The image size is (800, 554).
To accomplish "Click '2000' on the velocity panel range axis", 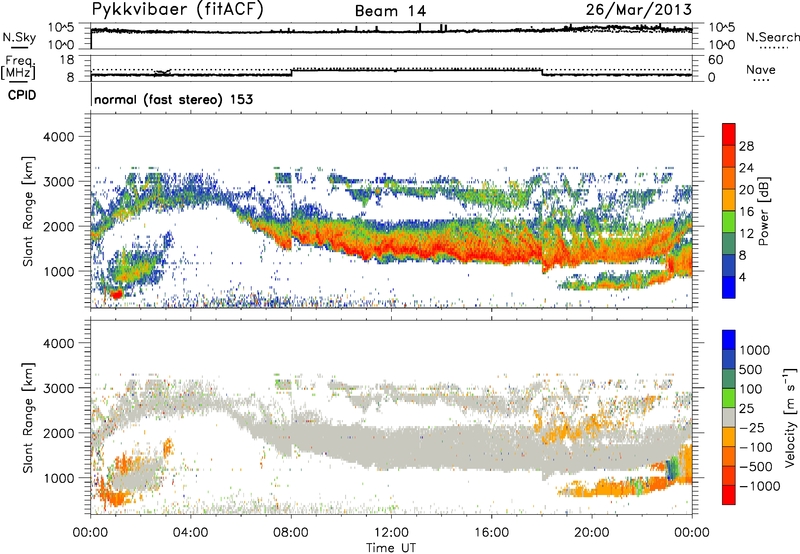I will (58, 433).
